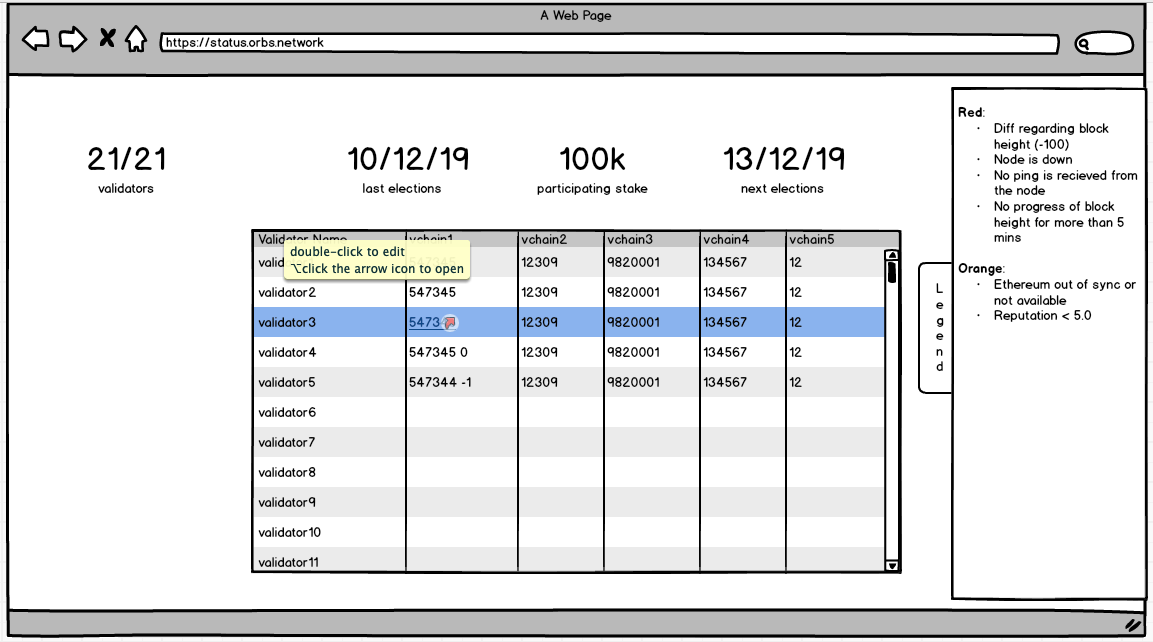Image resolution: width=1153 pixels, height=642 pixels.
Task: Open the 5473 link in validator3 row
Action: 424,322
